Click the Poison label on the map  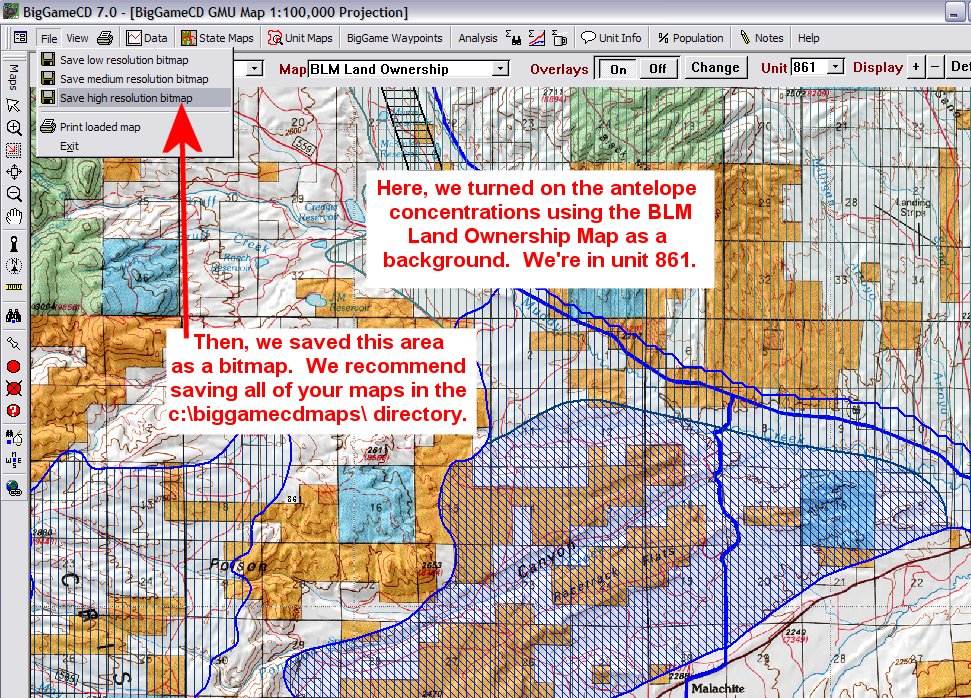tap(238, 565)
